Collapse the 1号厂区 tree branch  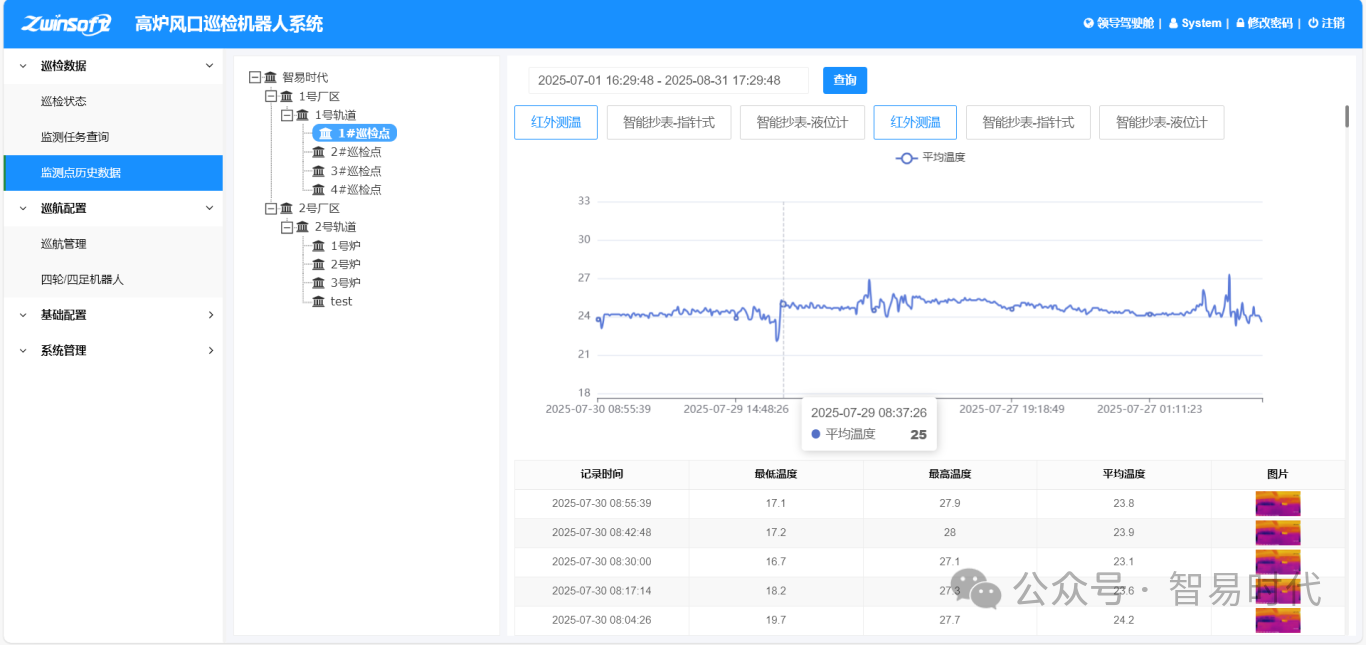271,96
